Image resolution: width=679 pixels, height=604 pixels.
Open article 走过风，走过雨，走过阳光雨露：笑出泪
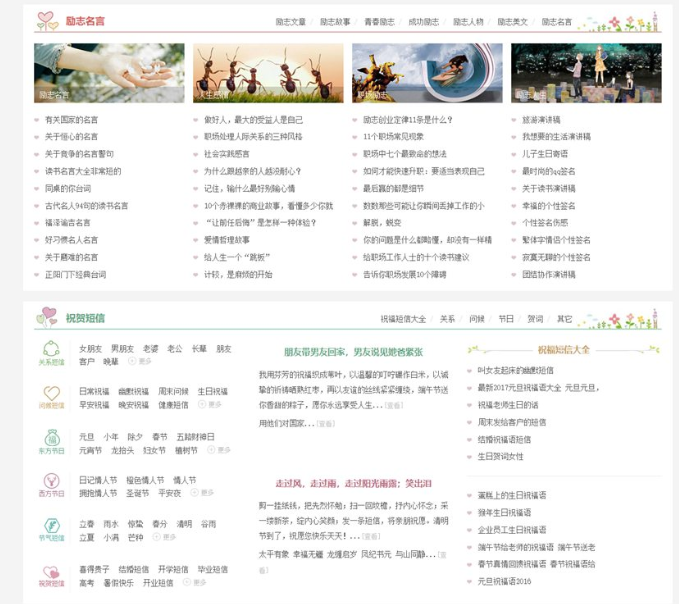(x=353, y=484)
